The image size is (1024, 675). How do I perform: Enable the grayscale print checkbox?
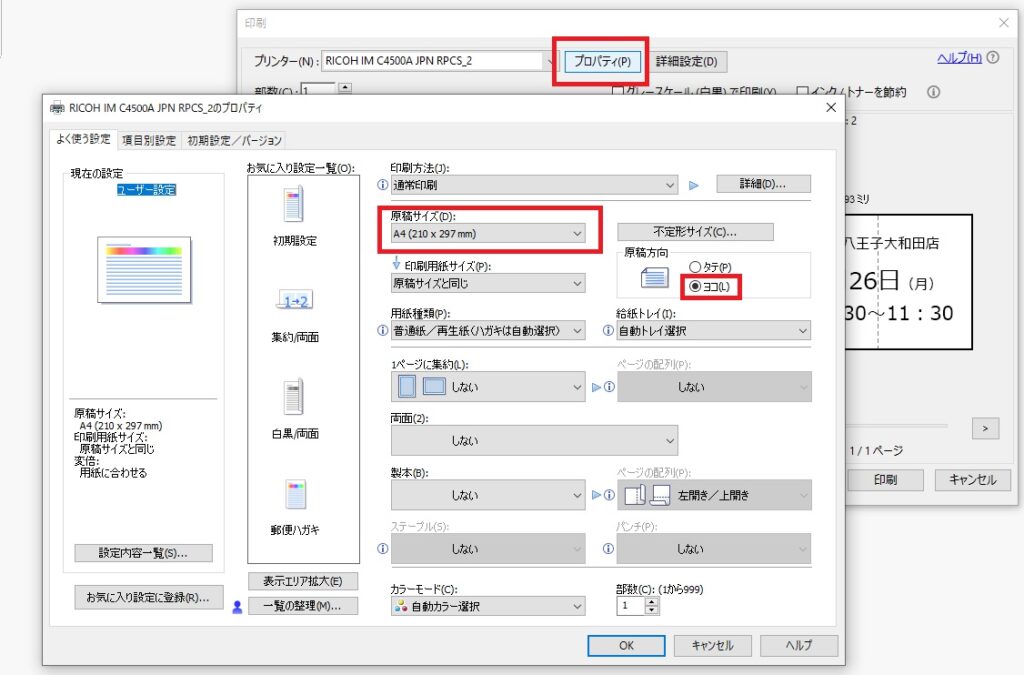[618, 92]
